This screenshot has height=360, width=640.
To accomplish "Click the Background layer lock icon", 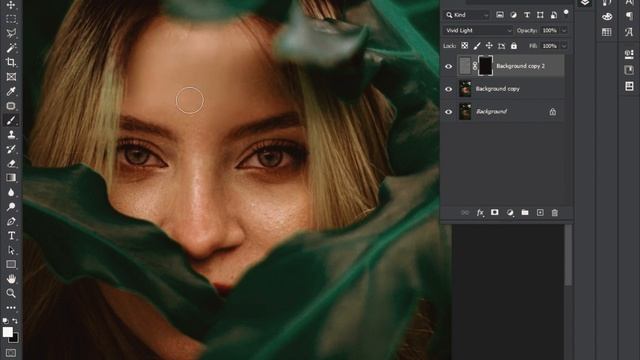I will pyautogui.click(x=553, y=112).
